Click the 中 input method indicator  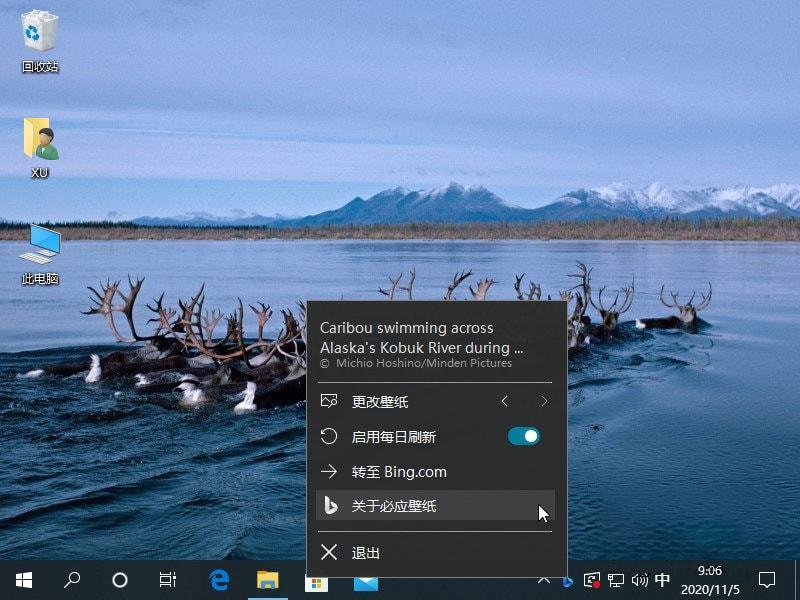point(663,580)
